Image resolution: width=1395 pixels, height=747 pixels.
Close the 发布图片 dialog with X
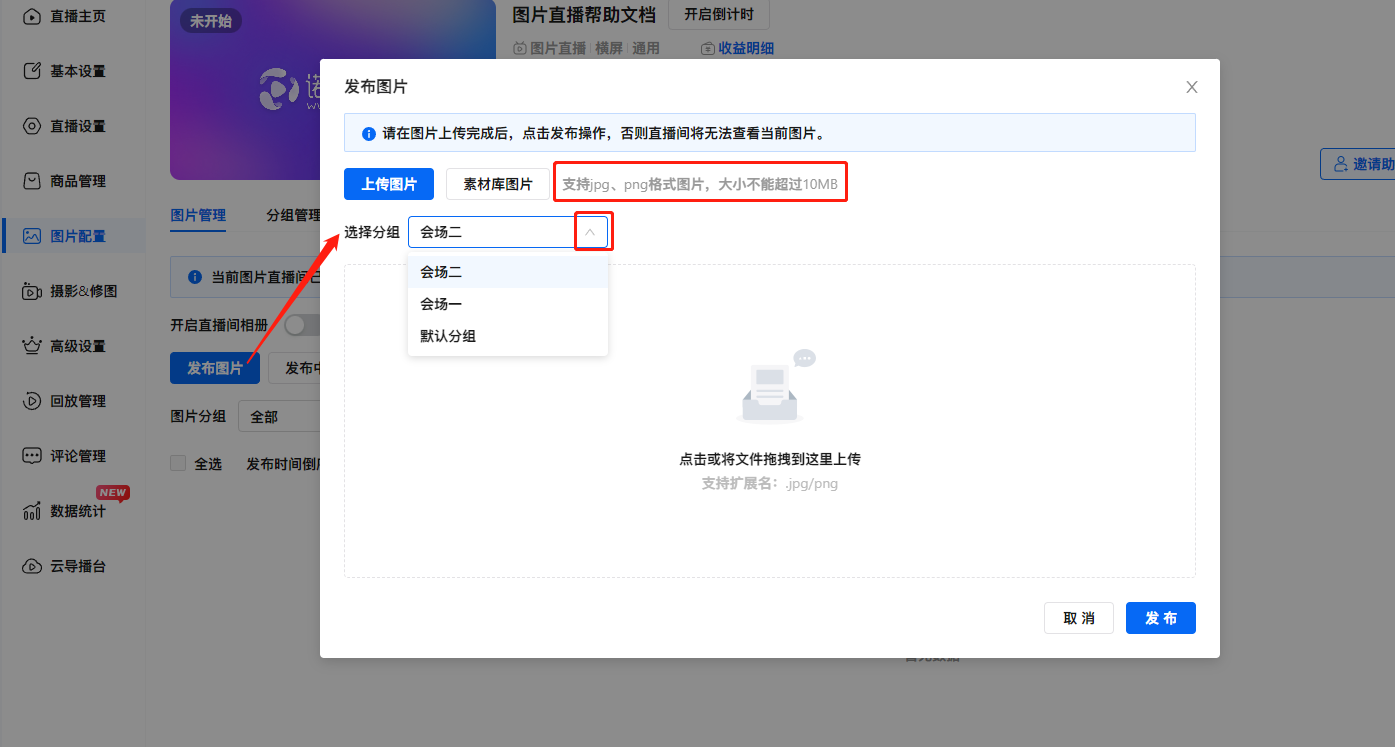(1192, 87)
